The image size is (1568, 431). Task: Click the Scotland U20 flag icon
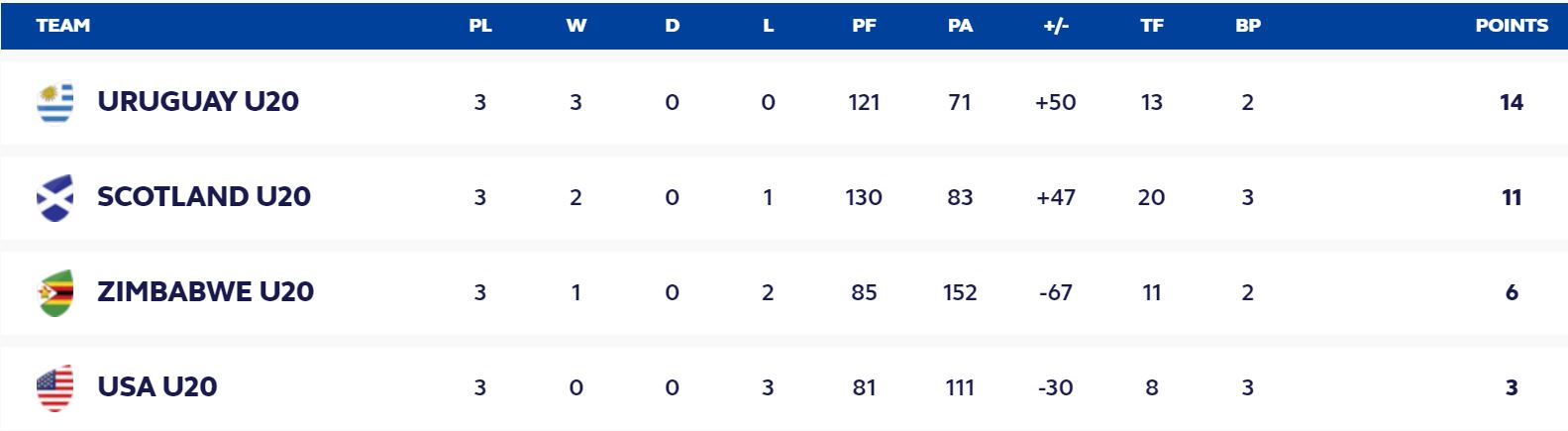[x=55, y=197]
